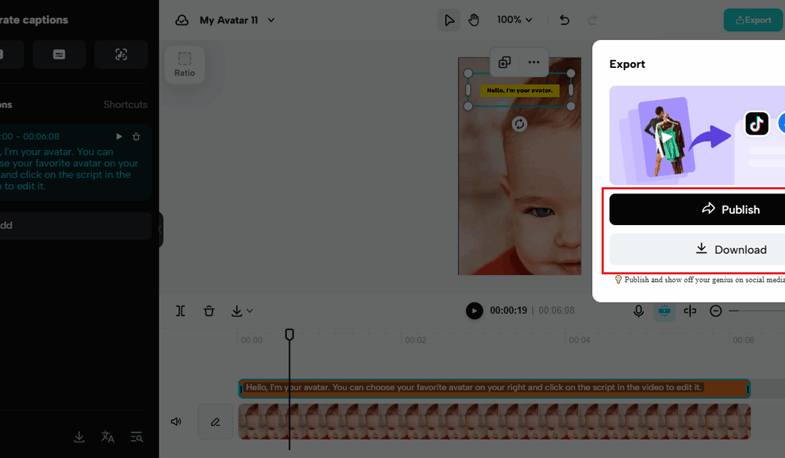This screenshot has width=785, height=458.
Task: Mute the video track audio
Action: (x=176, y=421)
